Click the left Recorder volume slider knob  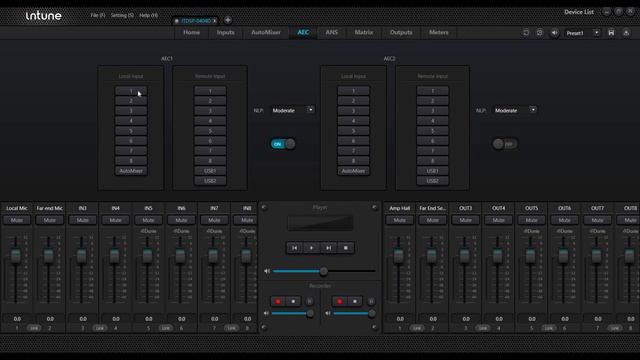tap(310, 313)
